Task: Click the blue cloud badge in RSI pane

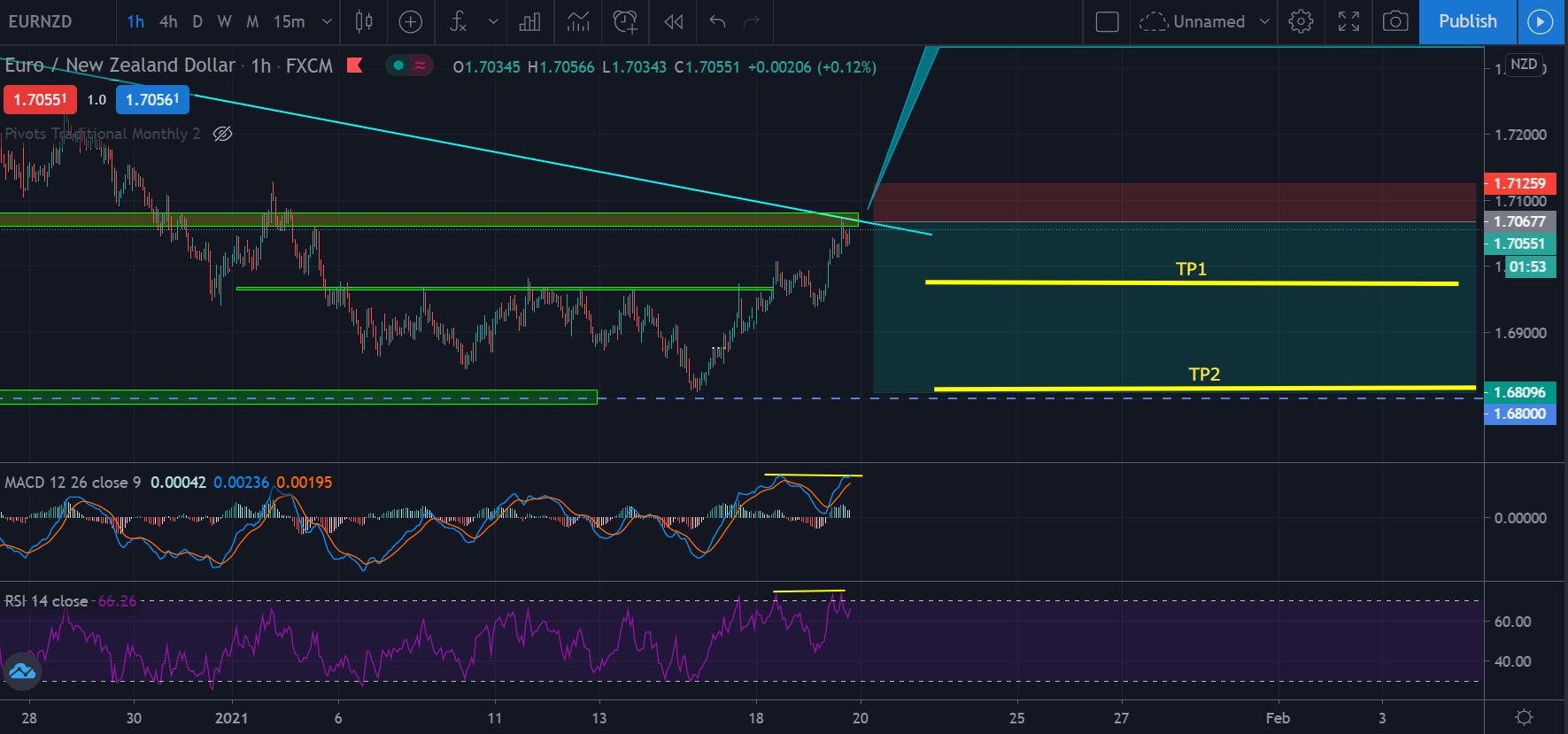Action: coord(22,672)
